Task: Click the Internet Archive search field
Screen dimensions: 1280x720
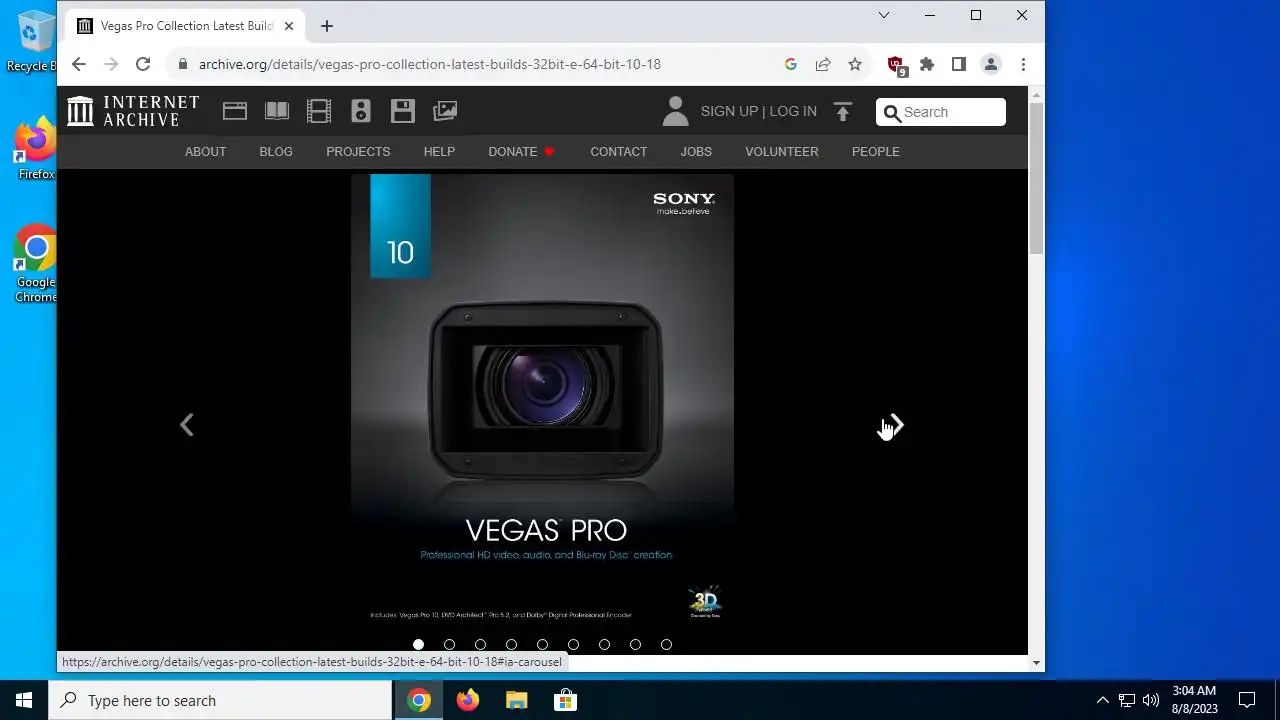Action: [941, 112]
